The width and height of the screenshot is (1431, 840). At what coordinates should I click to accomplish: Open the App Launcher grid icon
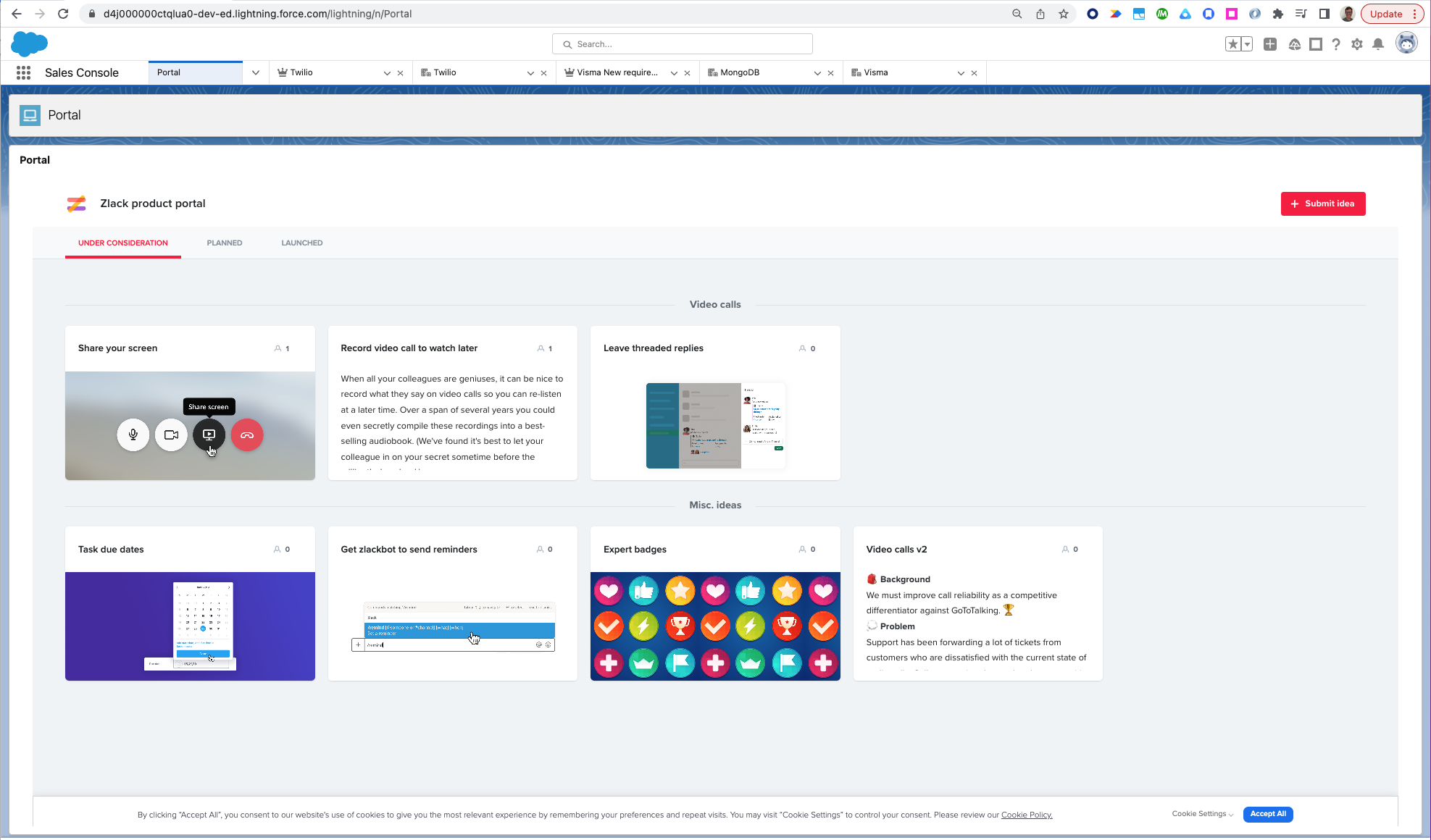click(x=23, y=72)
